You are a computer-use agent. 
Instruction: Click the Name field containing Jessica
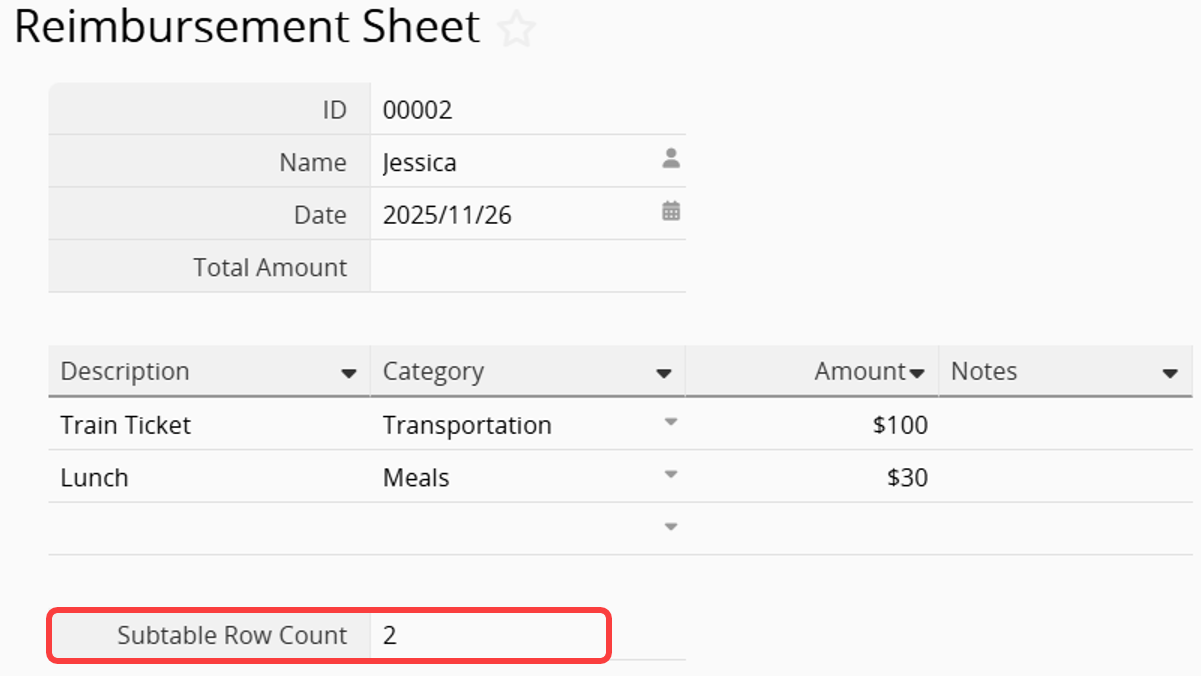pos(500,163)
